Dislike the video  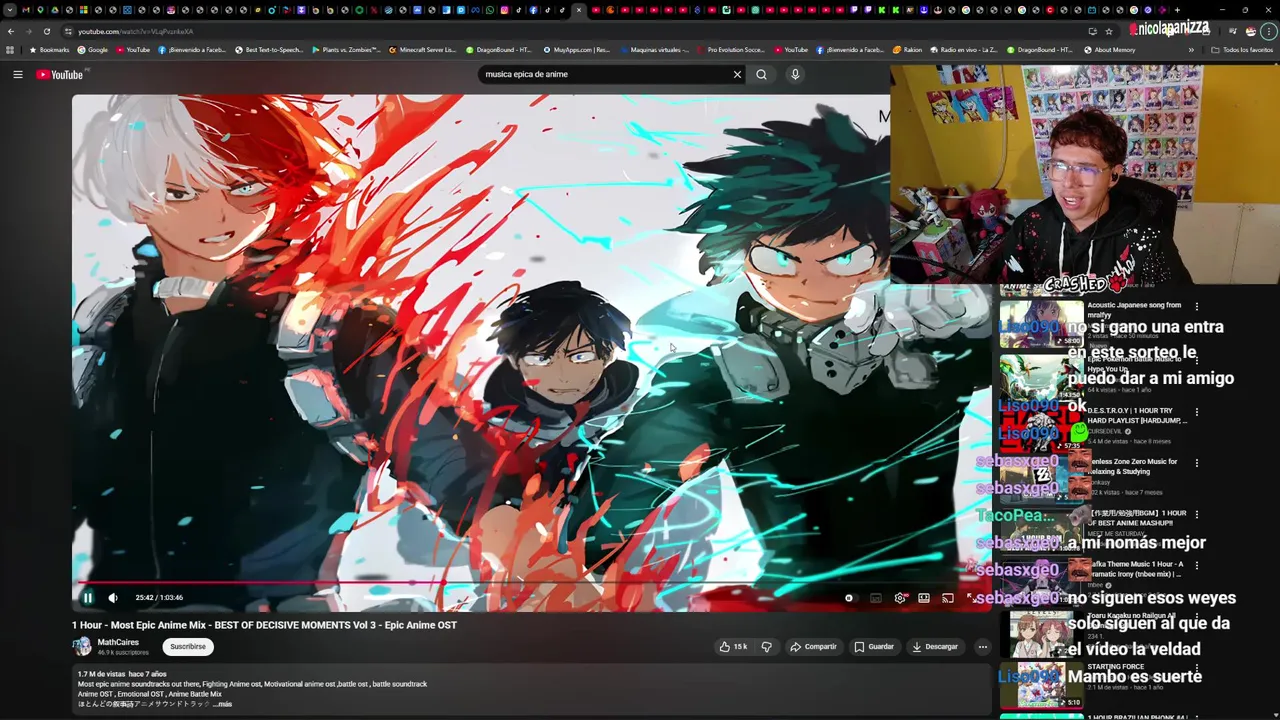766,647
